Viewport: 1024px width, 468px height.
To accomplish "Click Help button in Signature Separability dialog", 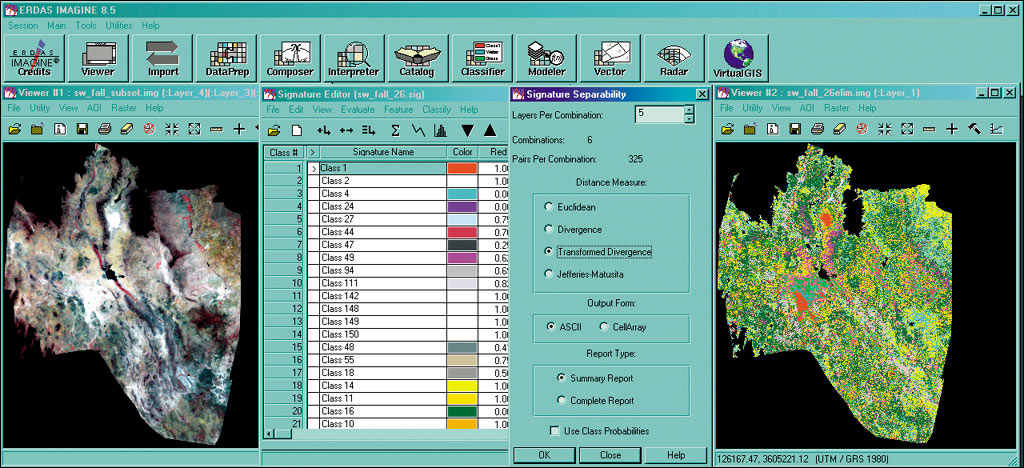I will 676,455.
